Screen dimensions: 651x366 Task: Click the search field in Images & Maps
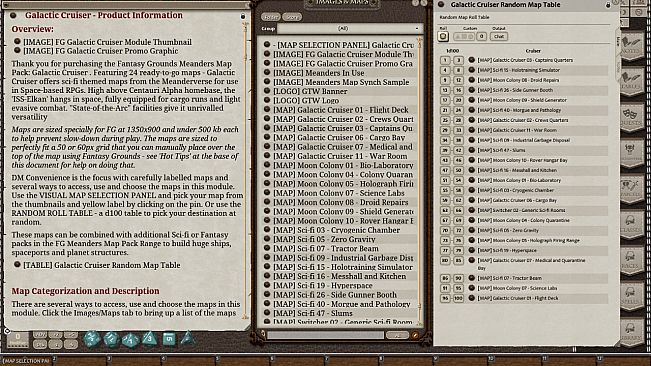click(325, 335)
